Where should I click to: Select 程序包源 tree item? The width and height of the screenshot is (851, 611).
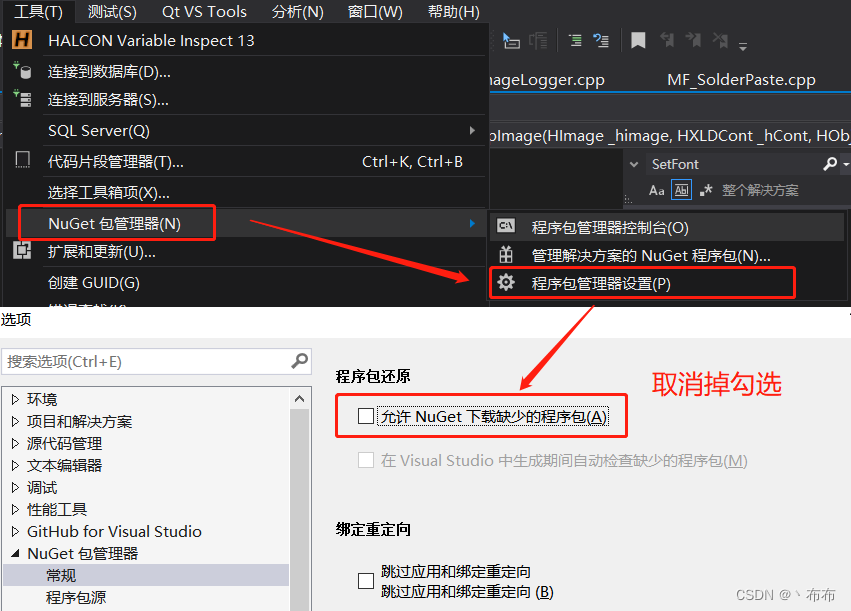[x=76, y=597]
